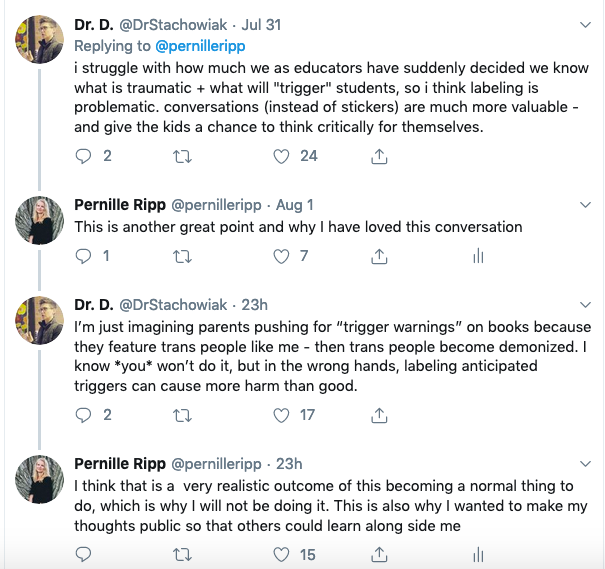This screenshot has height=569, width=605.
Task: View analytics for Pernille's last tweet
Action: coord(477,554)
